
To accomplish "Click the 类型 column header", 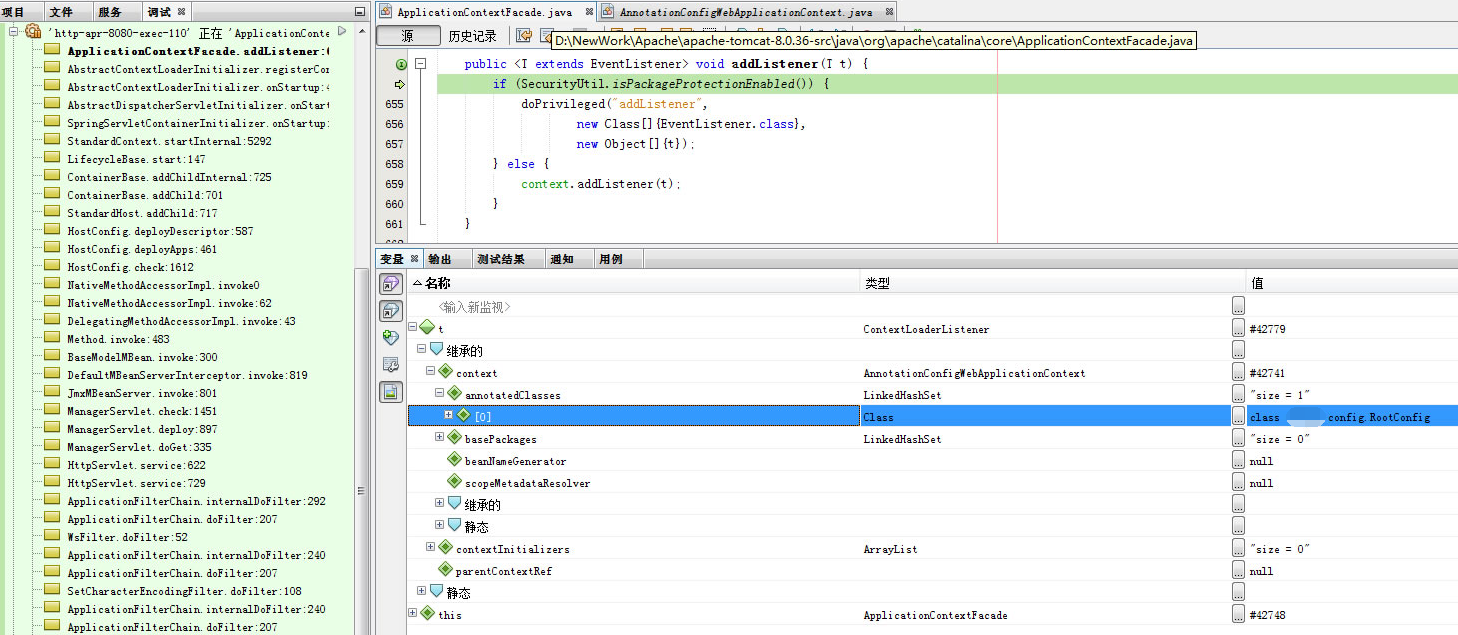I will (x=1053, y=283).
